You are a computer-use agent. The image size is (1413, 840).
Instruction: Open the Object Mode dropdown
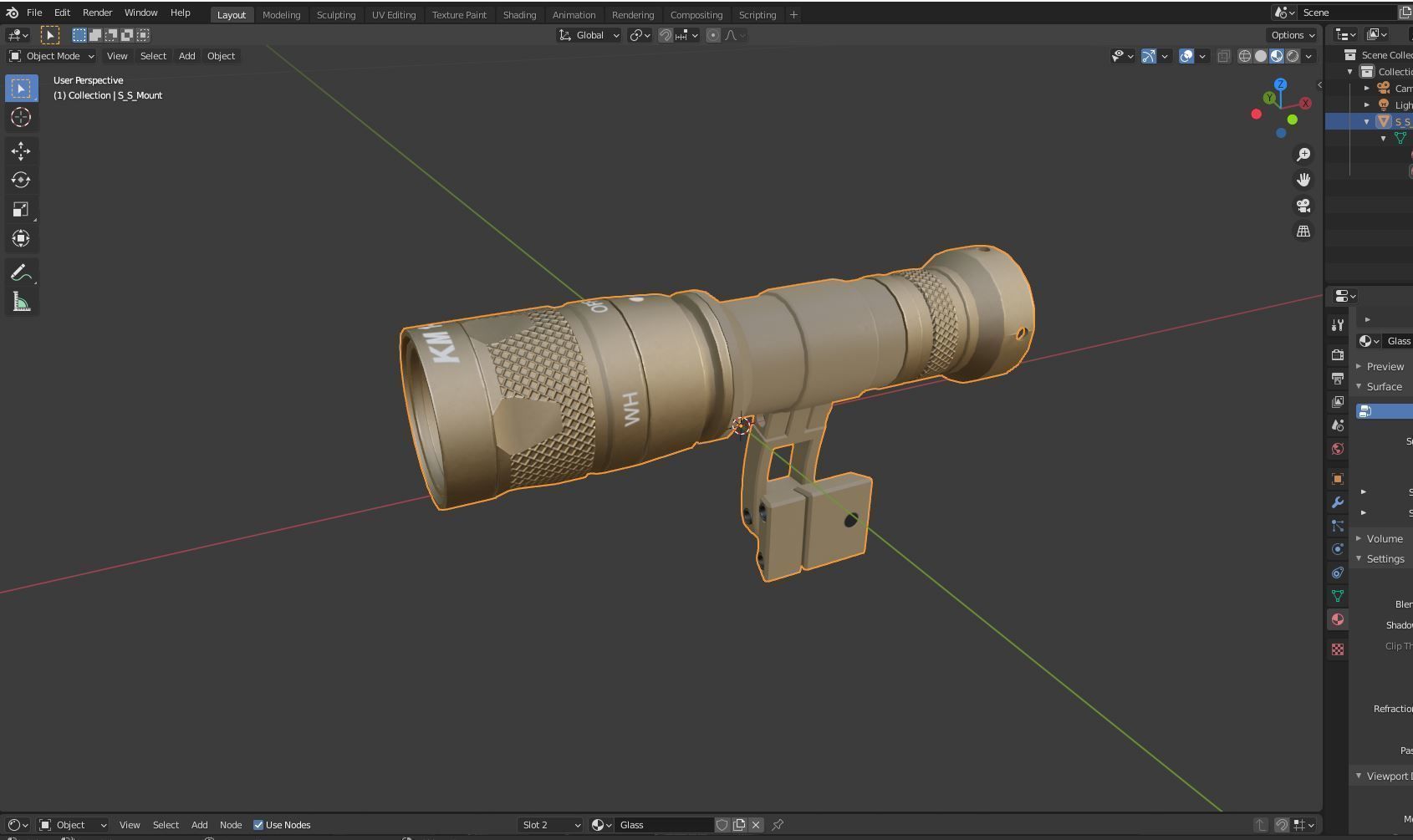51,56
